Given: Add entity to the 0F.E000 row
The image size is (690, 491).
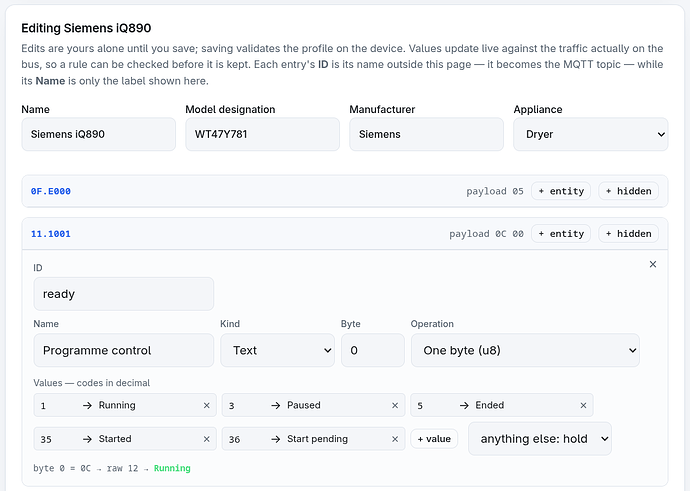Looking at the screenshot, I should click(x=561, y=191).
